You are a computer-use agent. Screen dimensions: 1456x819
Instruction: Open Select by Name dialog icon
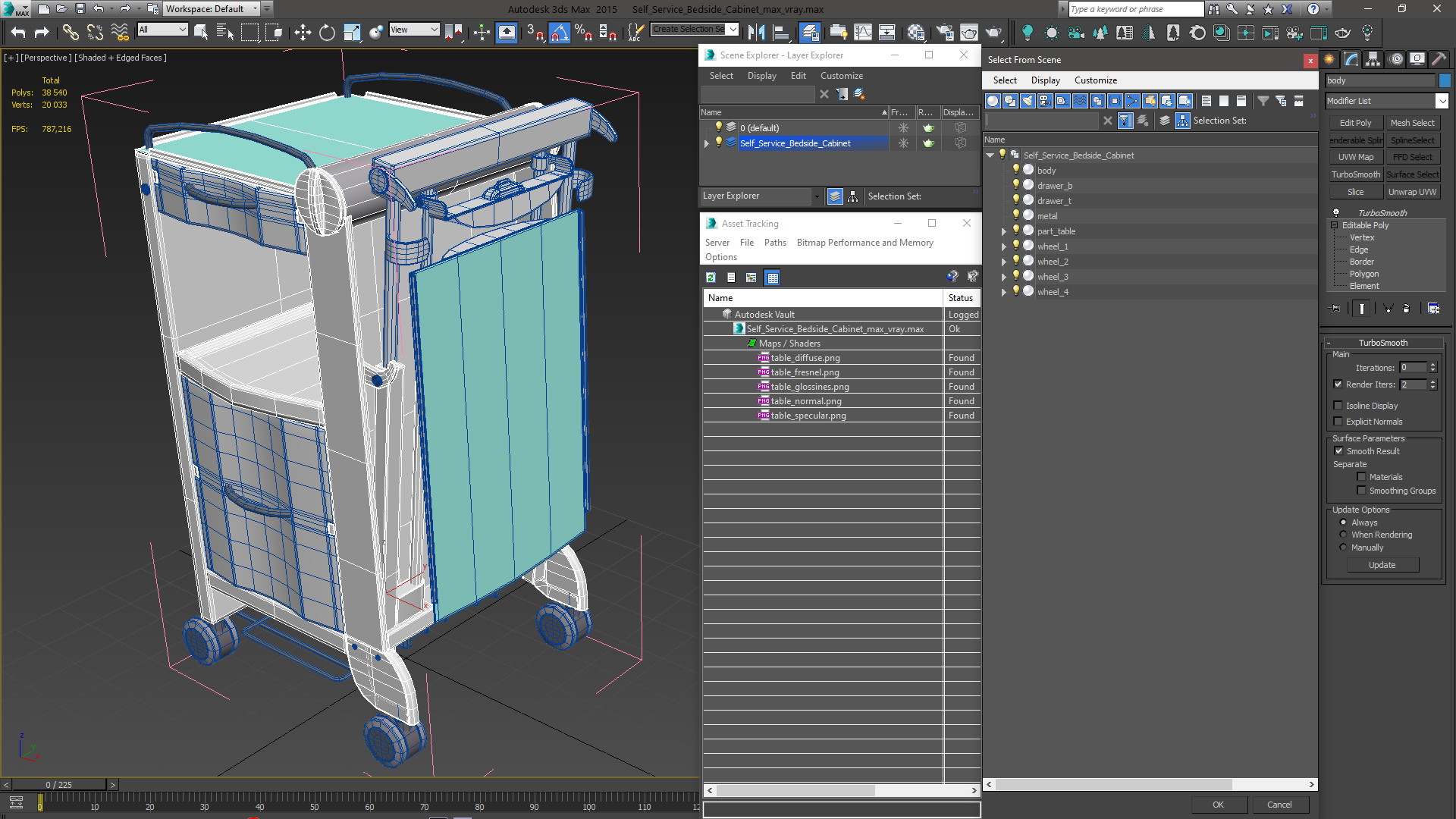[224, 32]
